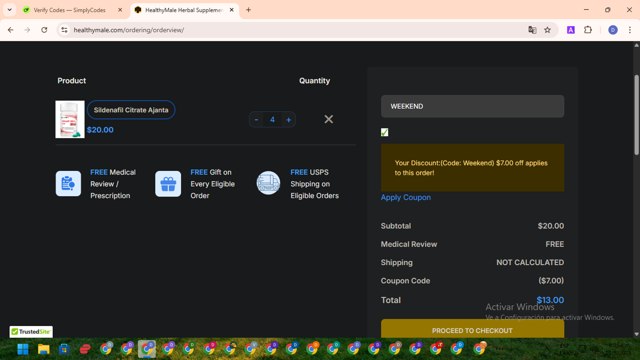
Task: Click the scrollbar up arrow
Action: click(636, 45)
